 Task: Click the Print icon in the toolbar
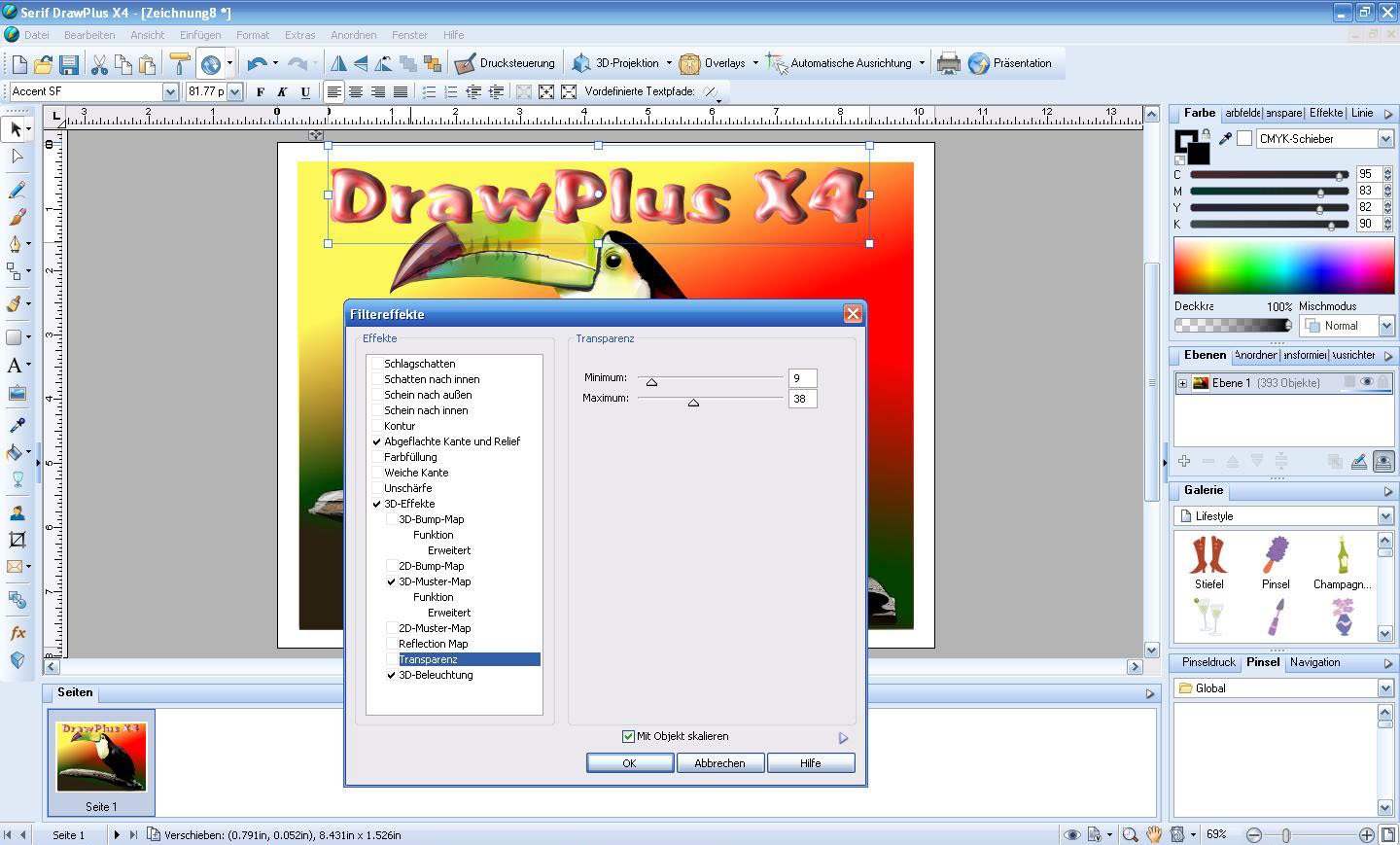click(948, 63)
